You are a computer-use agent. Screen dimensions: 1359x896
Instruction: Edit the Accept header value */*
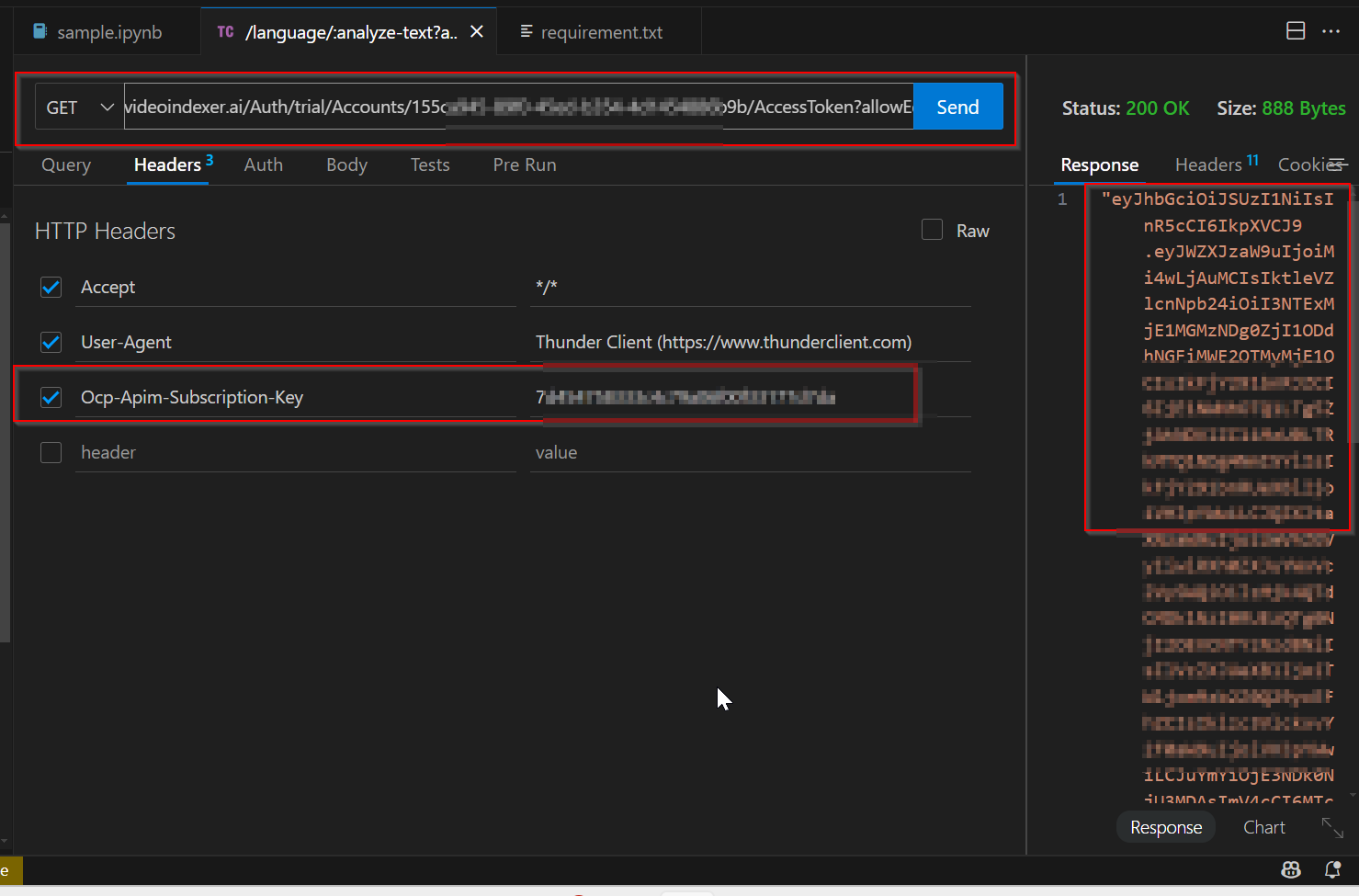pyautogui.click(x=750, y=288)
